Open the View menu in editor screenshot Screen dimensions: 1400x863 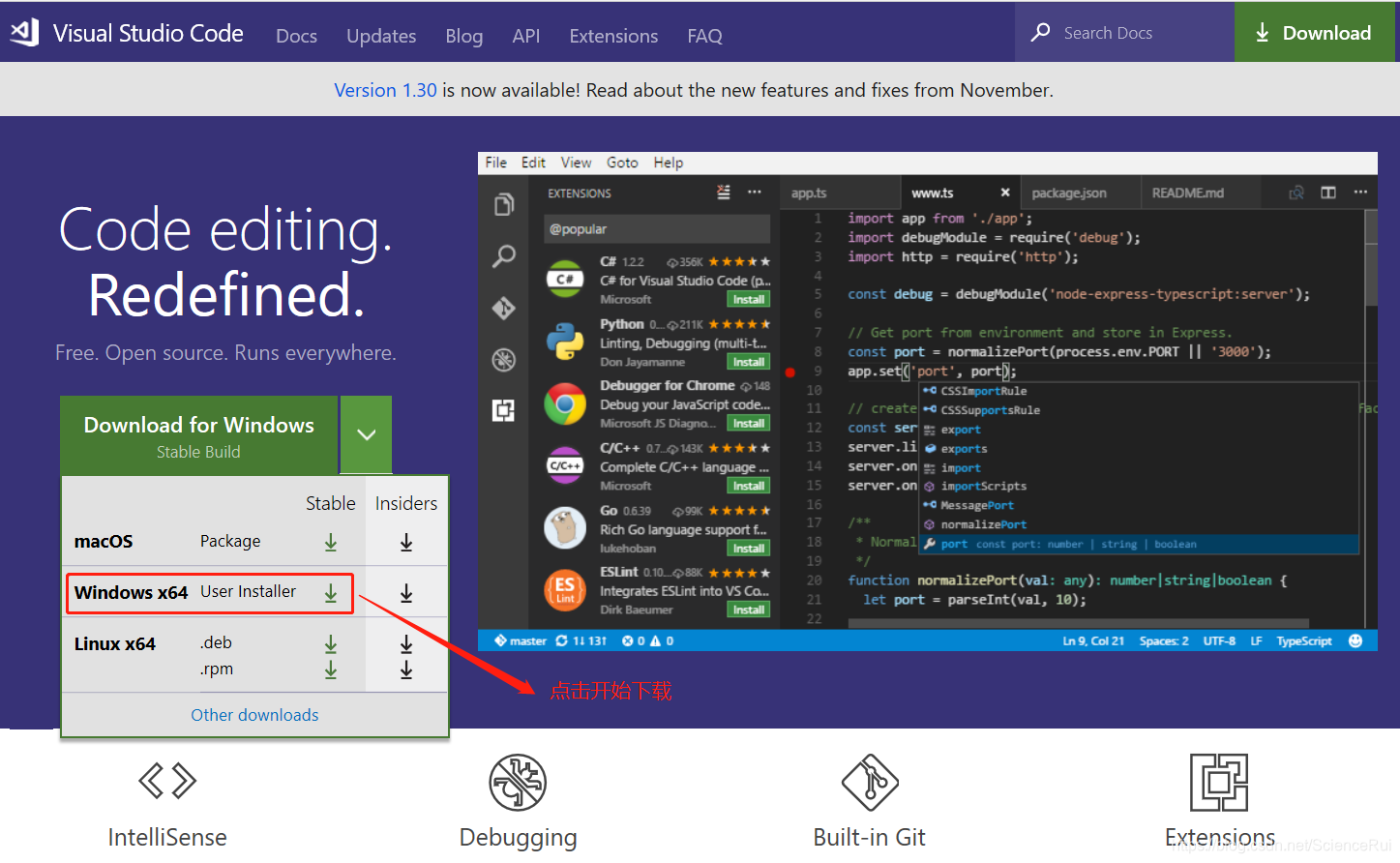point(576,163)
